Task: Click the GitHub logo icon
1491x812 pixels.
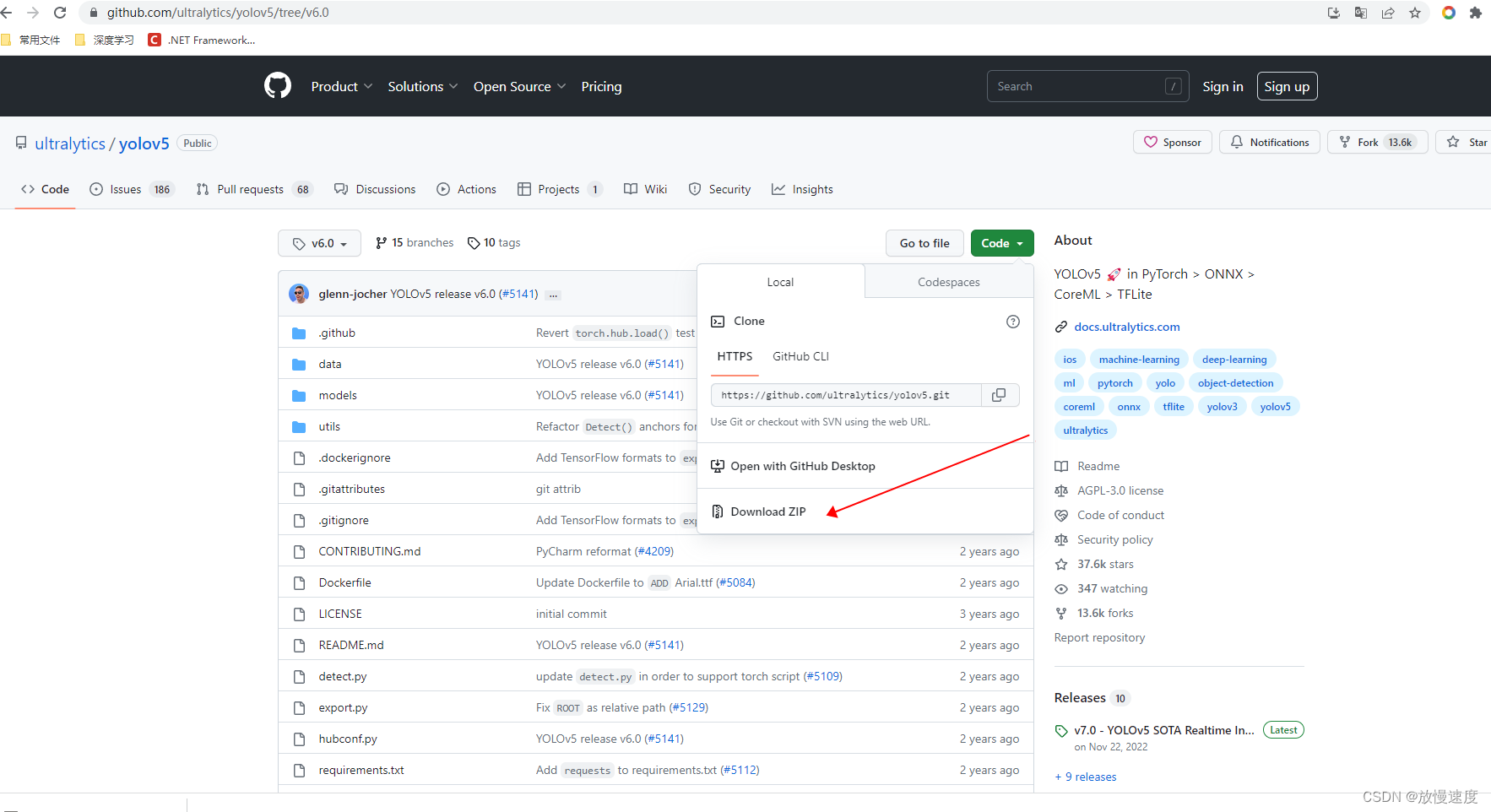Action: [278, 86]
